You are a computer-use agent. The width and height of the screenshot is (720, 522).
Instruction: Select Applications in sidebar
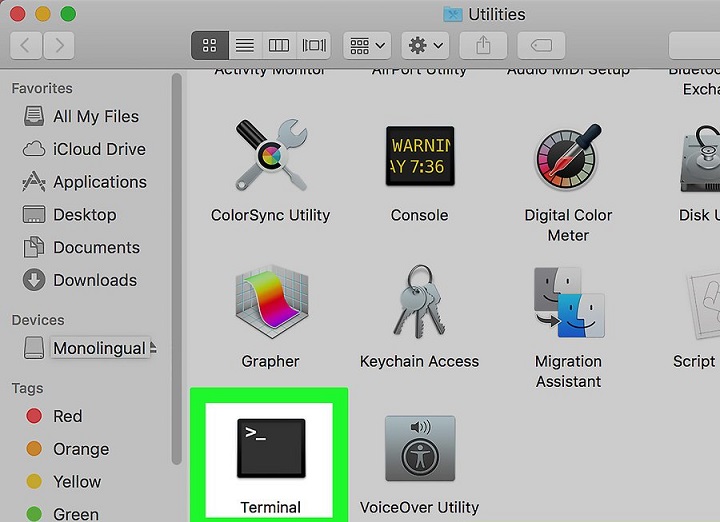pyautogui.click(x=84, y=182)
